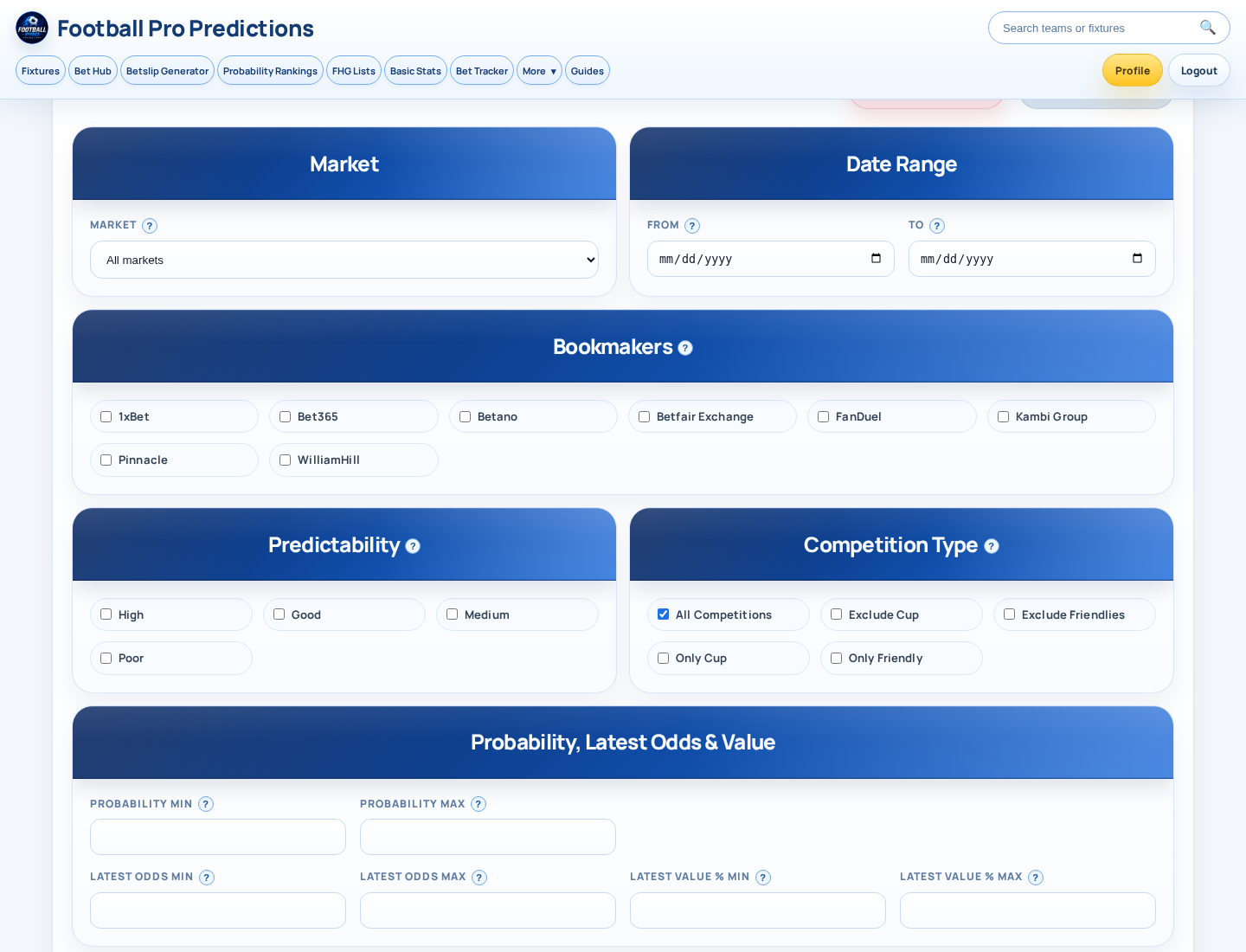Open the Guides nav item

[588, 71]
